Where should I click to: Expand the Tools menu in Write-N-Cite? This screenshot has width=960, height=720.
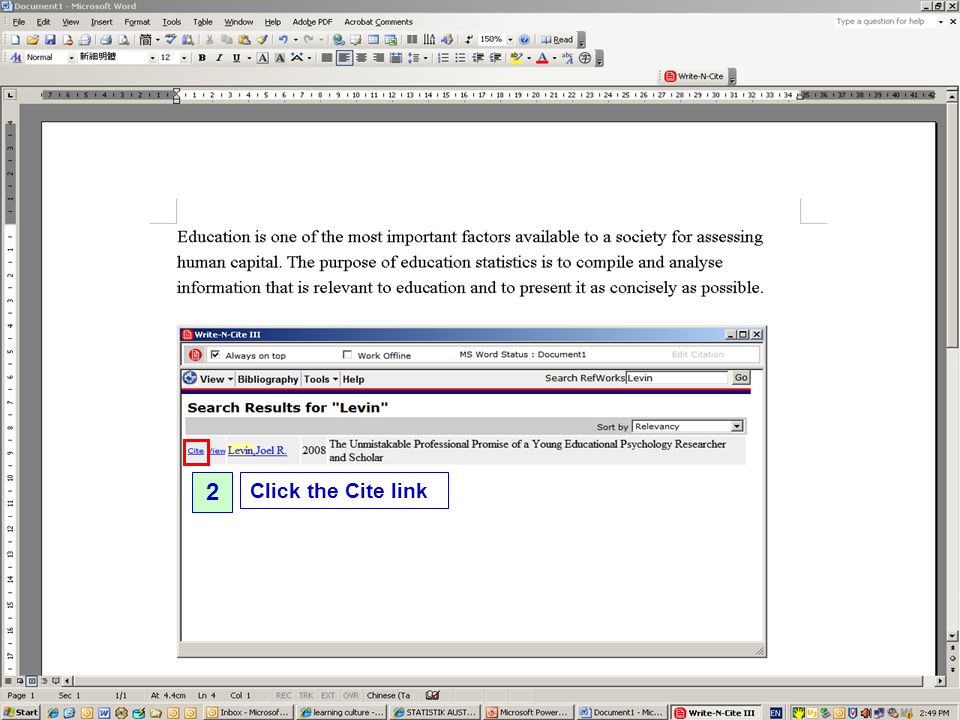(321, 380)
